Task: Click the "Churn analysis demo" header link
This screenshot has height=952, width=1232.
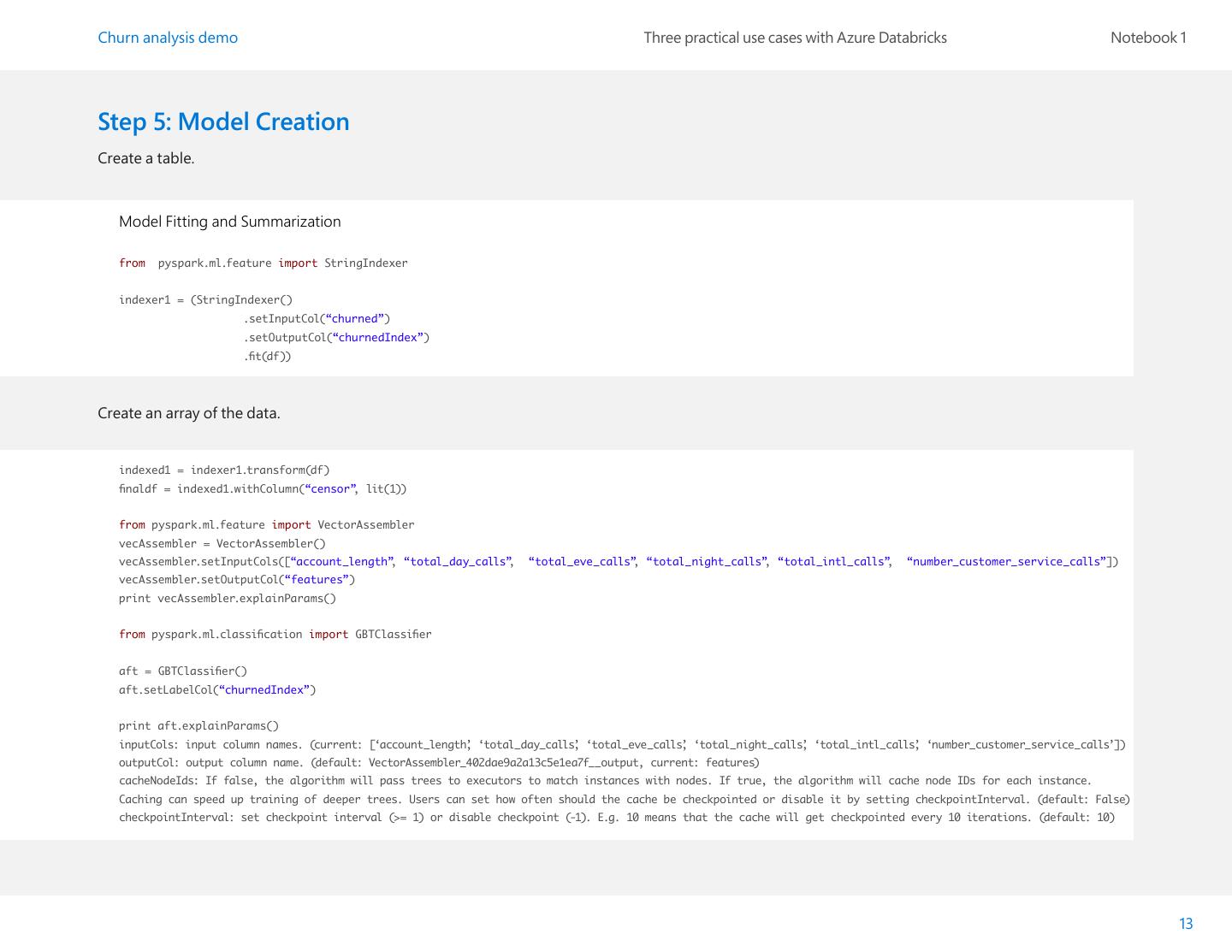Action: pos(168,38)
